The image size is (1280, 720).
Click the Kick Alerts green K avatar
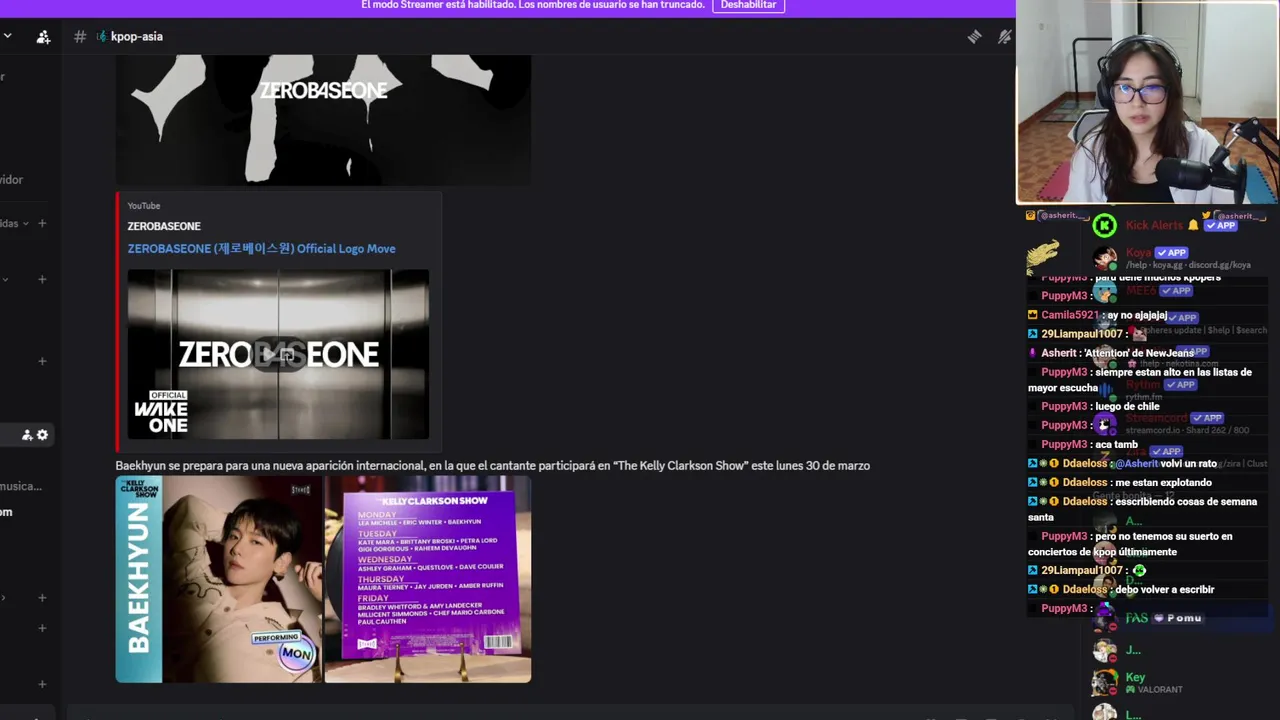tap(1104, 225)
